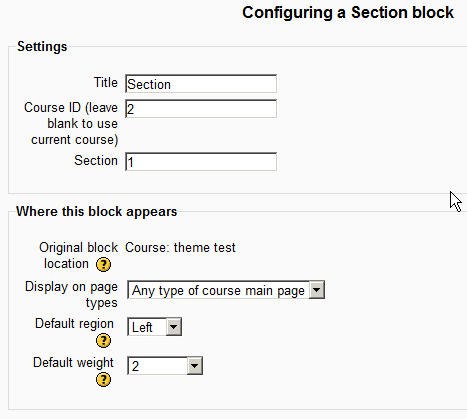
Task: Open help for Original block location
Action: click(x=103, y=265)
